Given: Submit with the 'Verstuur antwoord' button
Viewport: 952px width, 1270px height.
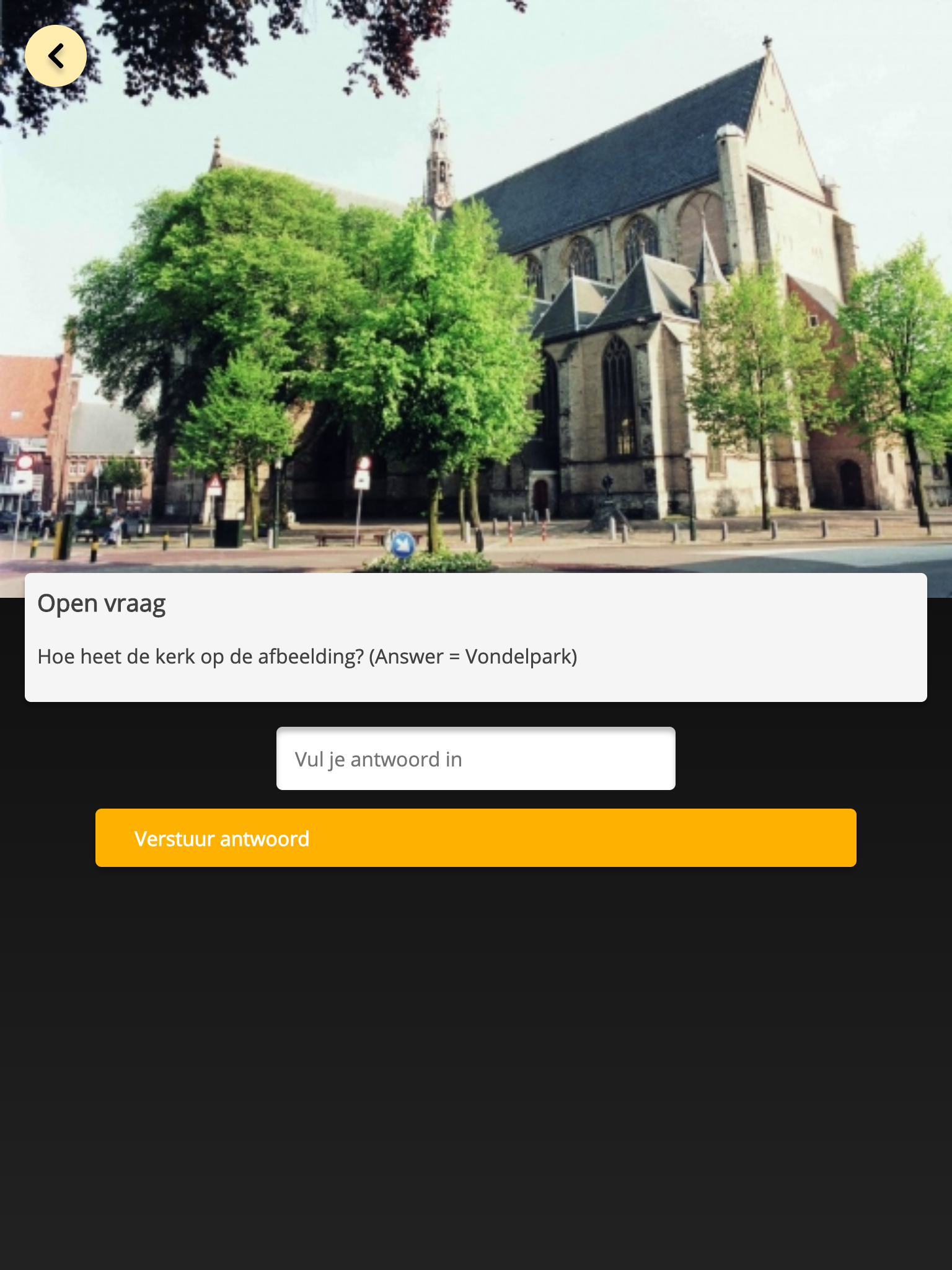Looking at the screenshot, I should [476, 838].
